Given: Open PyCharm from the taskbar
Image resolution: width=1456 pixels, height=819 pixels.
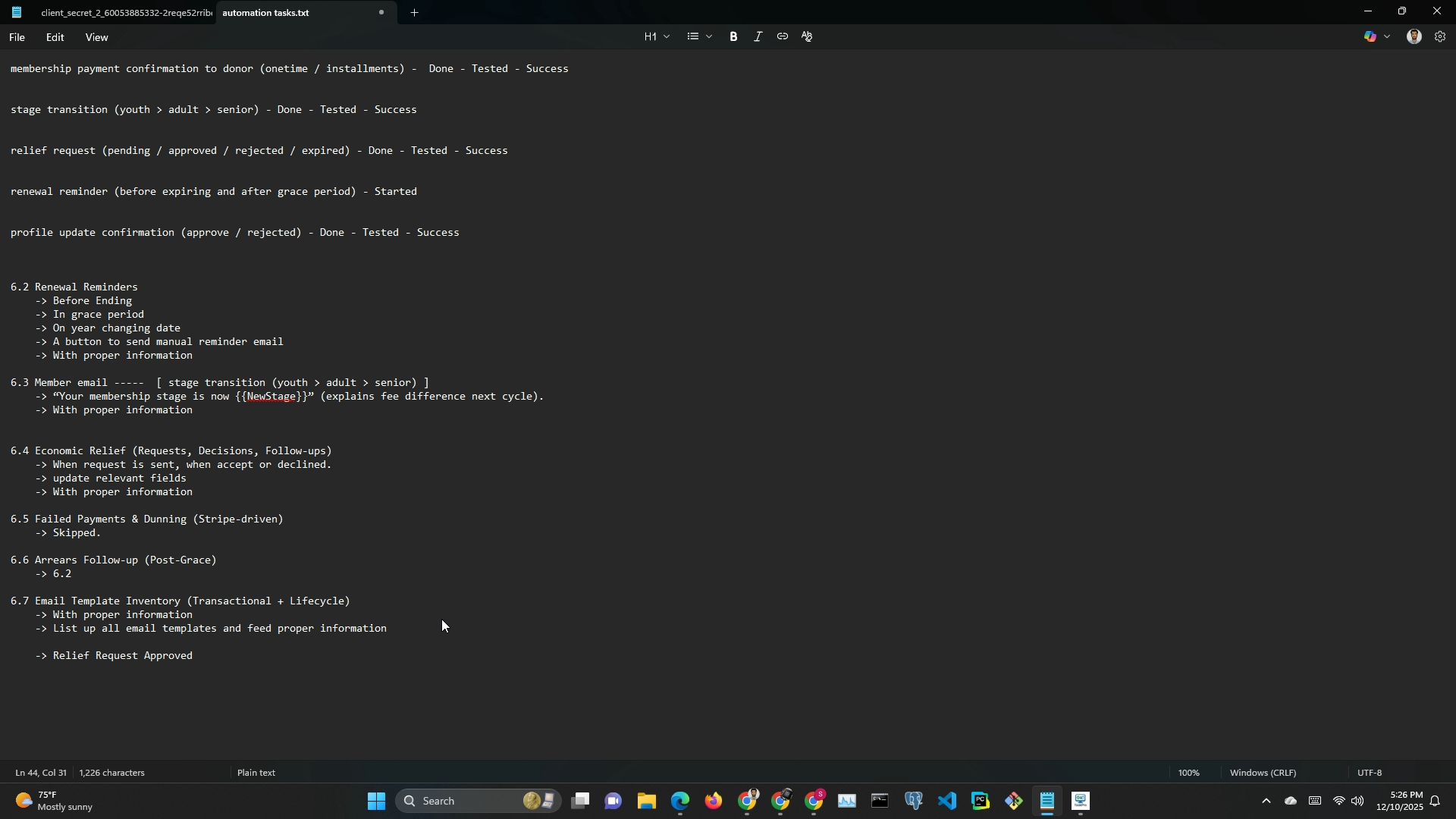Looking at the screenshot, I should (x=980, y=801).
